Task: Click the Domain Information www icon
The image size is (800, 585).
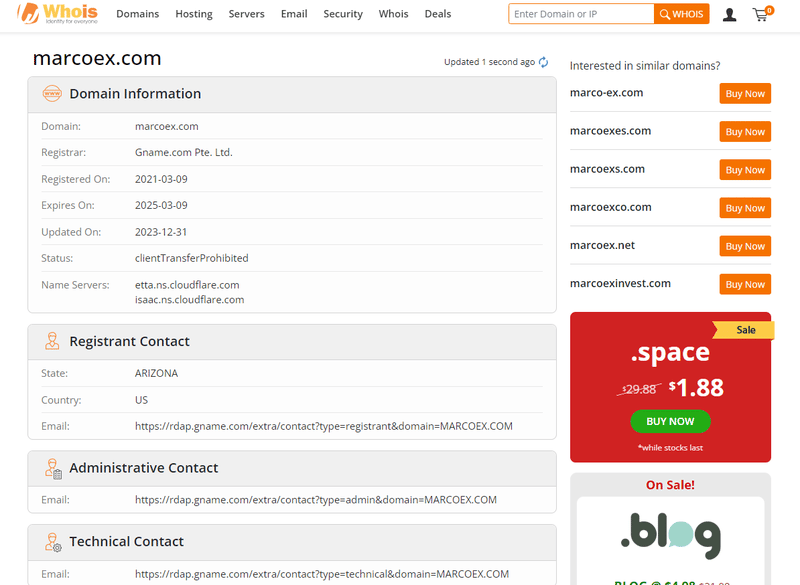Action: [52, 94]
